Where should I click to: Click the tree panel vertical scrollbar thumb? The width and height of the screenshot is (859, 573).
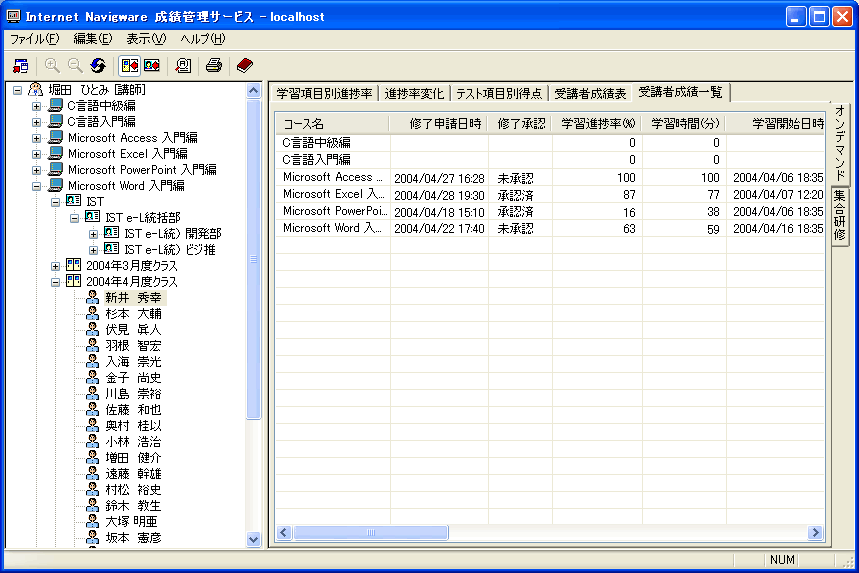pos(253,259)
